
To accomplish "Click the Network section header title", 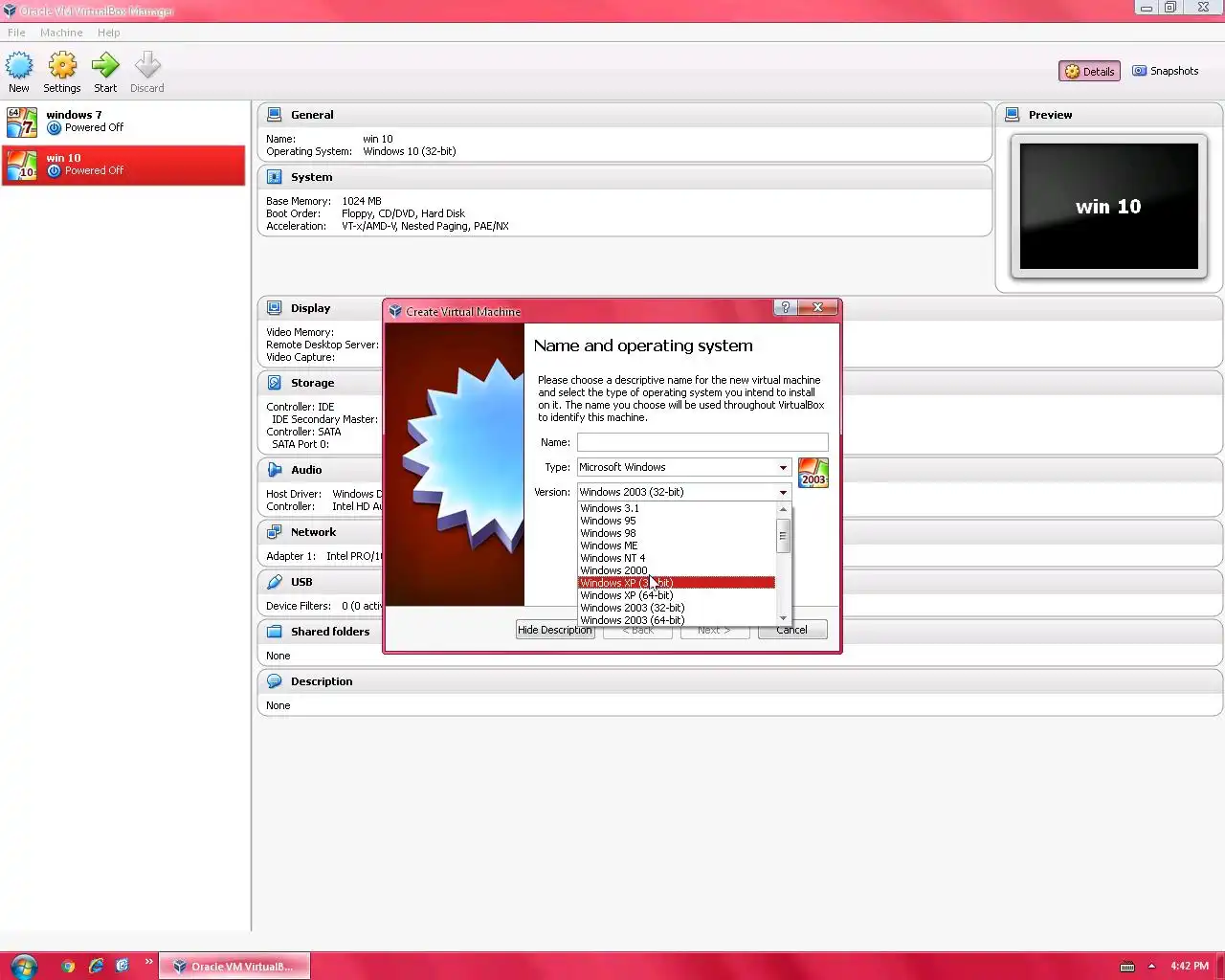I will tap(314, 532).
